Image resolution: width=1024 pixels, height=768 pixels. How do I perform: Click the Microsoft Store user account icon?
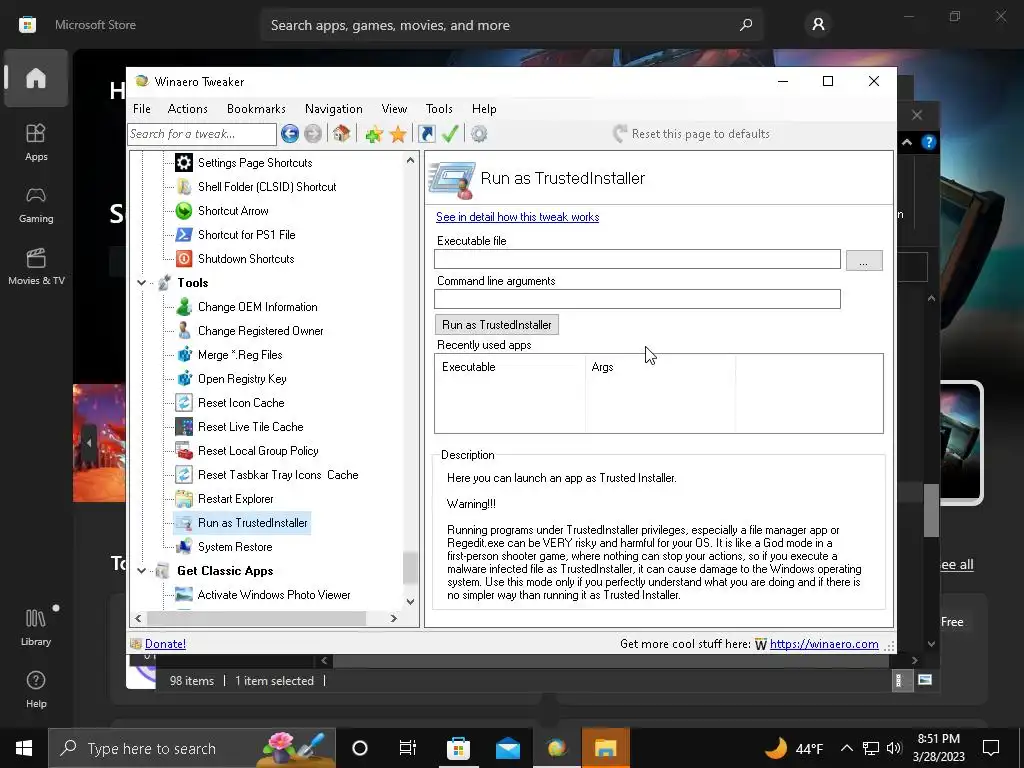point(818,25)
